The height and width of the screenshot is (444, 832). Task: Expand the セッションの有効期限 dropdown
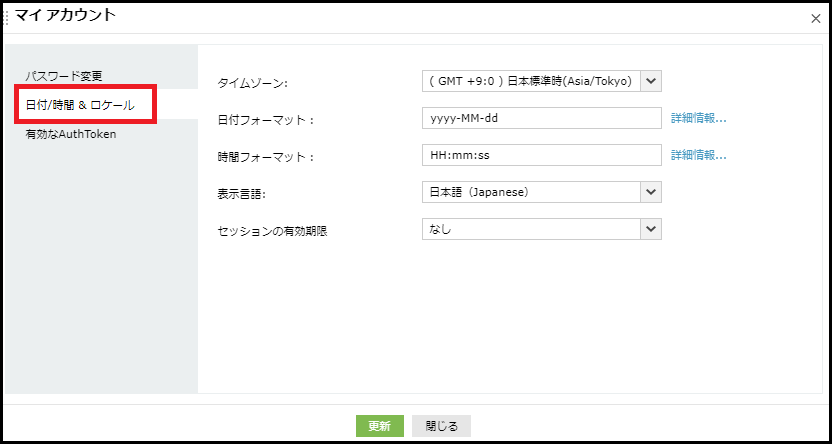(x=530, y=230)
